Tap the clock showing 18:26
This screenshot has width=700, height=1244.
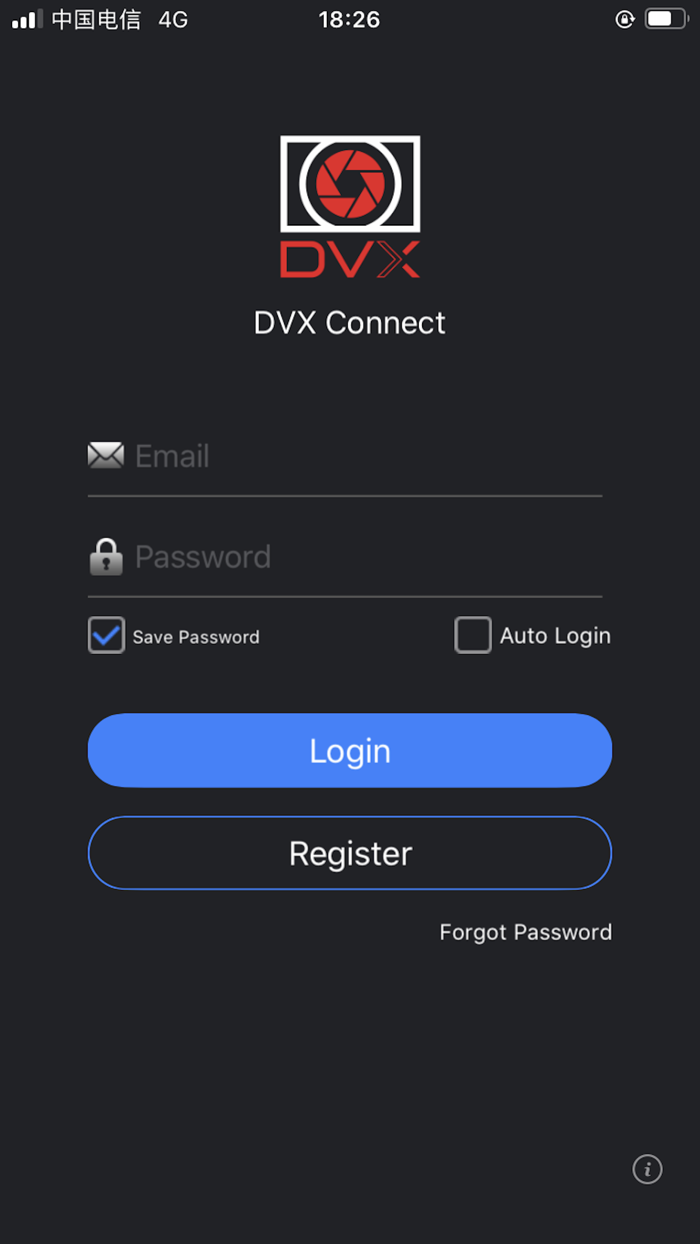tap(350, 18)
